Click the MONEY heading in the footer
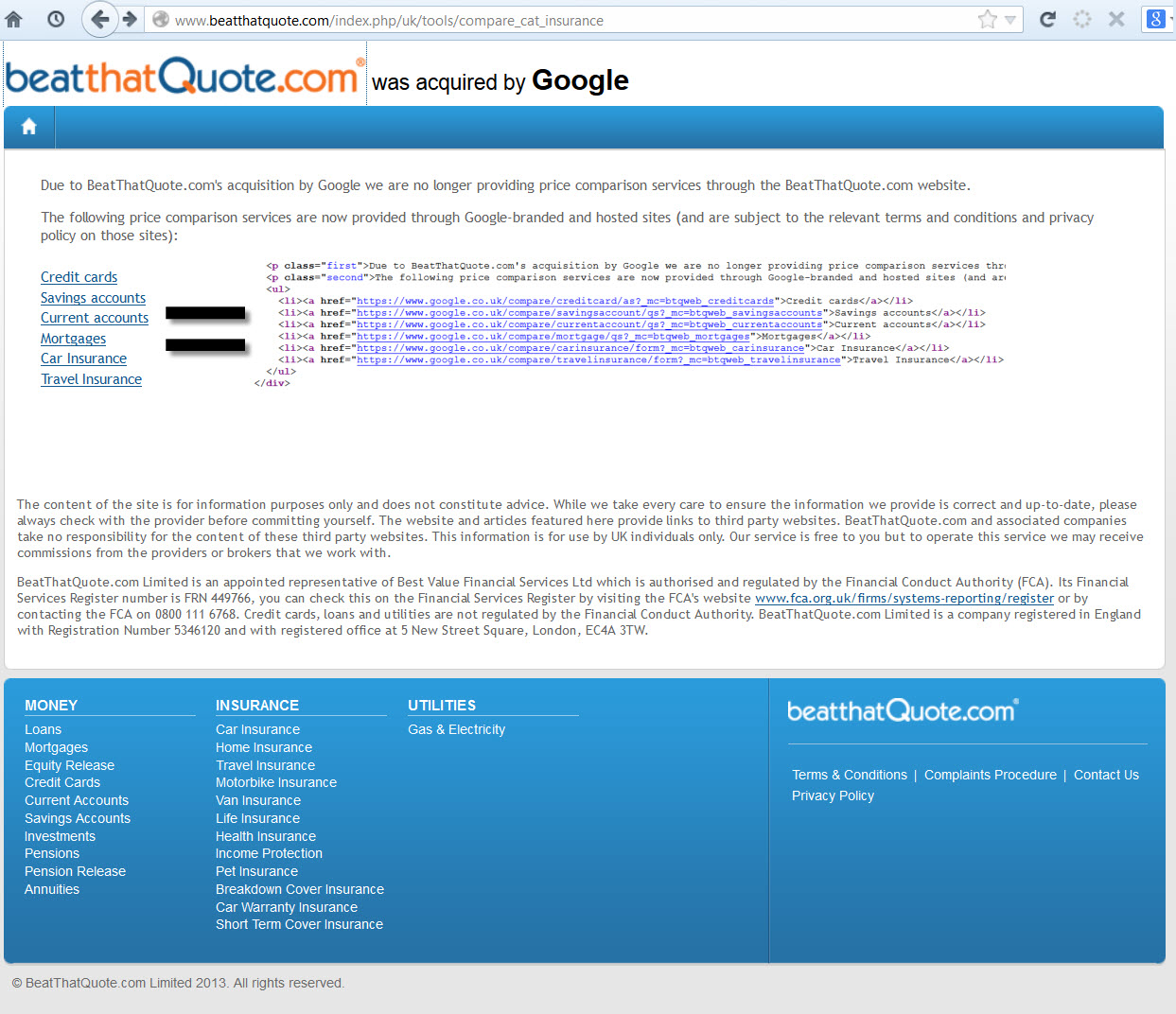 [51, 706]
